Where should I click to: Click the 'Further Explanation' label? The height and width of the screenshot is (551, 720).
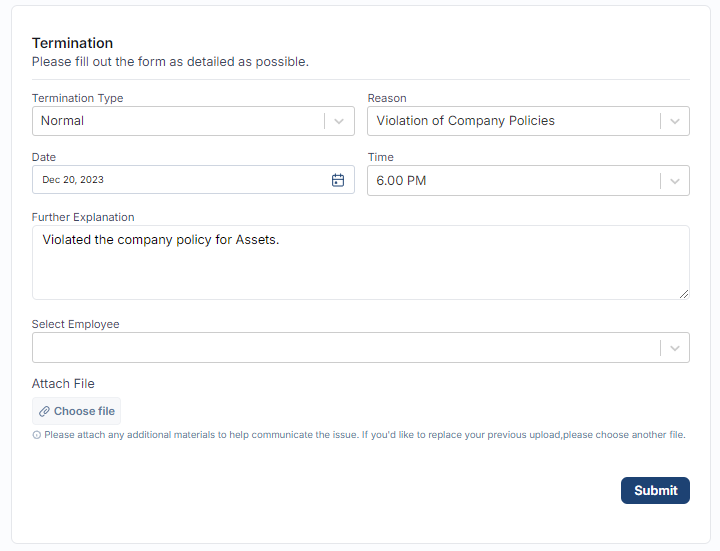click(x=83, y=217)
